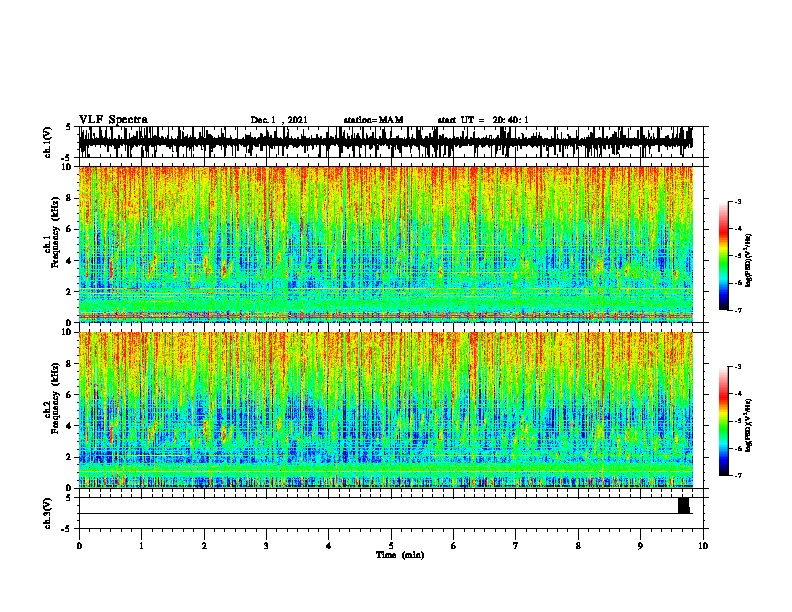Click the 'start UT = 20:40:1' text

point(483,120)
